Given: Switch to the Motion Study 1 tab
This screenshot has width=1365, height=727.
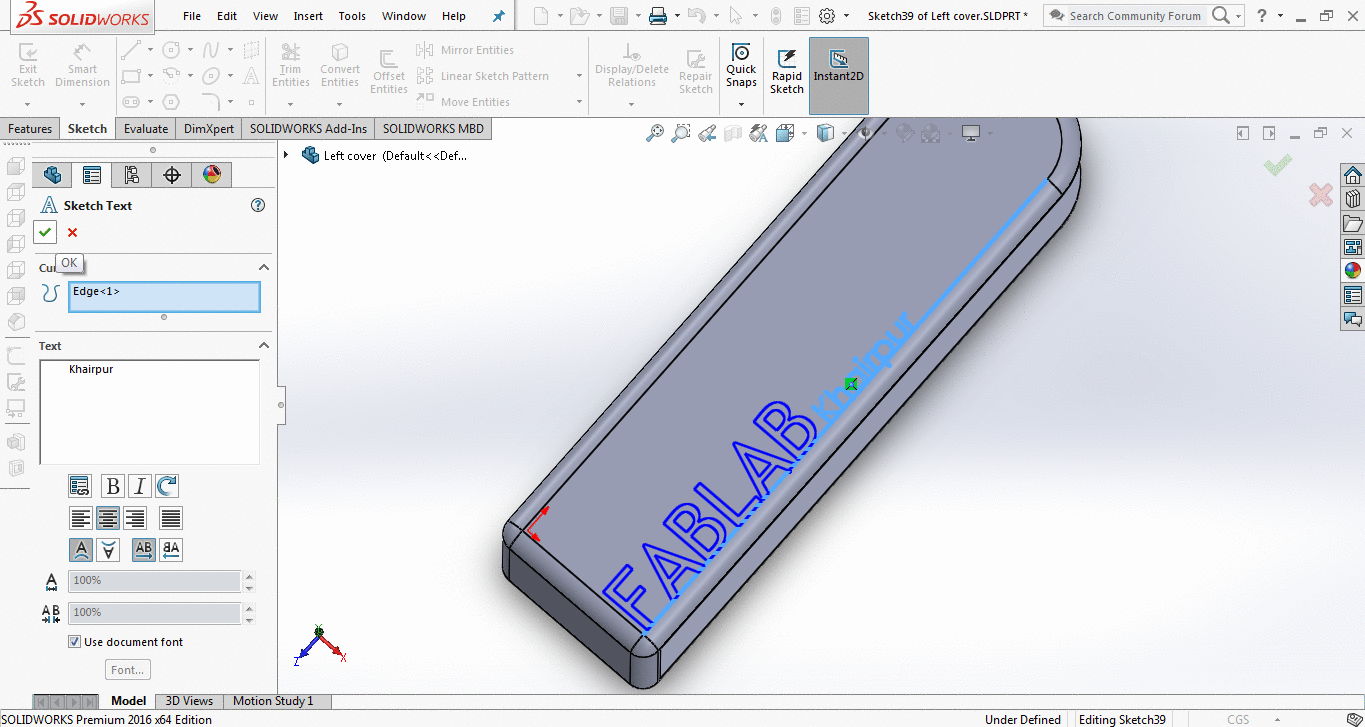Looking at the screenshot, I should (x=273, y=701).
